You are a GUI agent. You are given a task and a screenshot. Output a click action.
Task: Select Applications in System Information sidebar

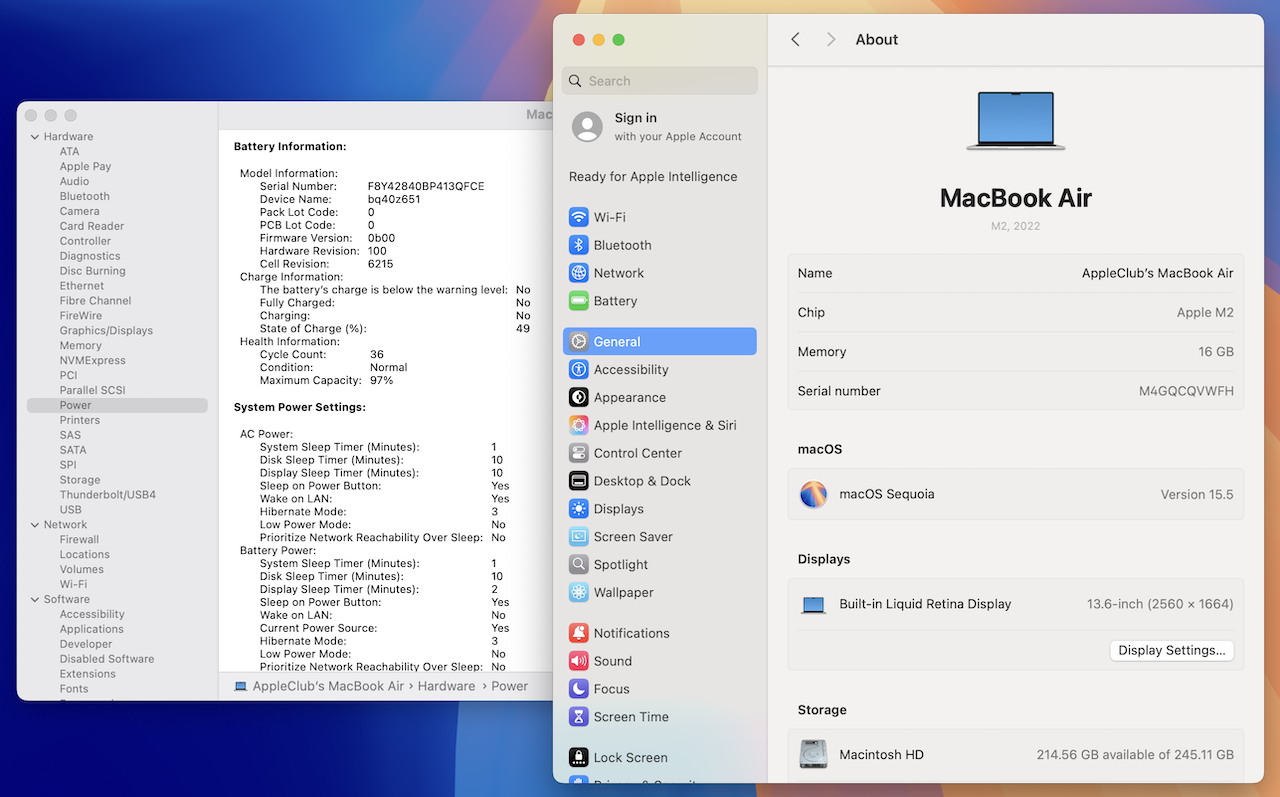click(x=91, y=629)
